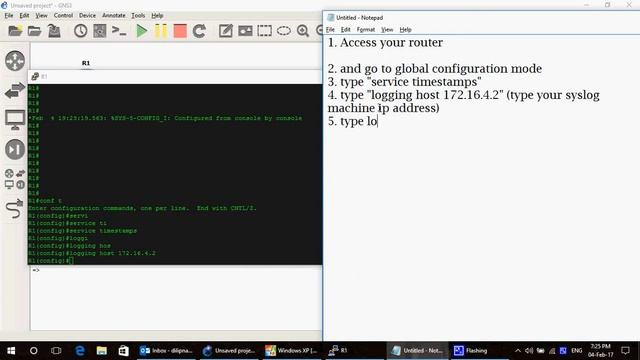Viewport: 640px width, 360px height.
Task: Select the draw rectangle tool
Action: coord(264,31)
